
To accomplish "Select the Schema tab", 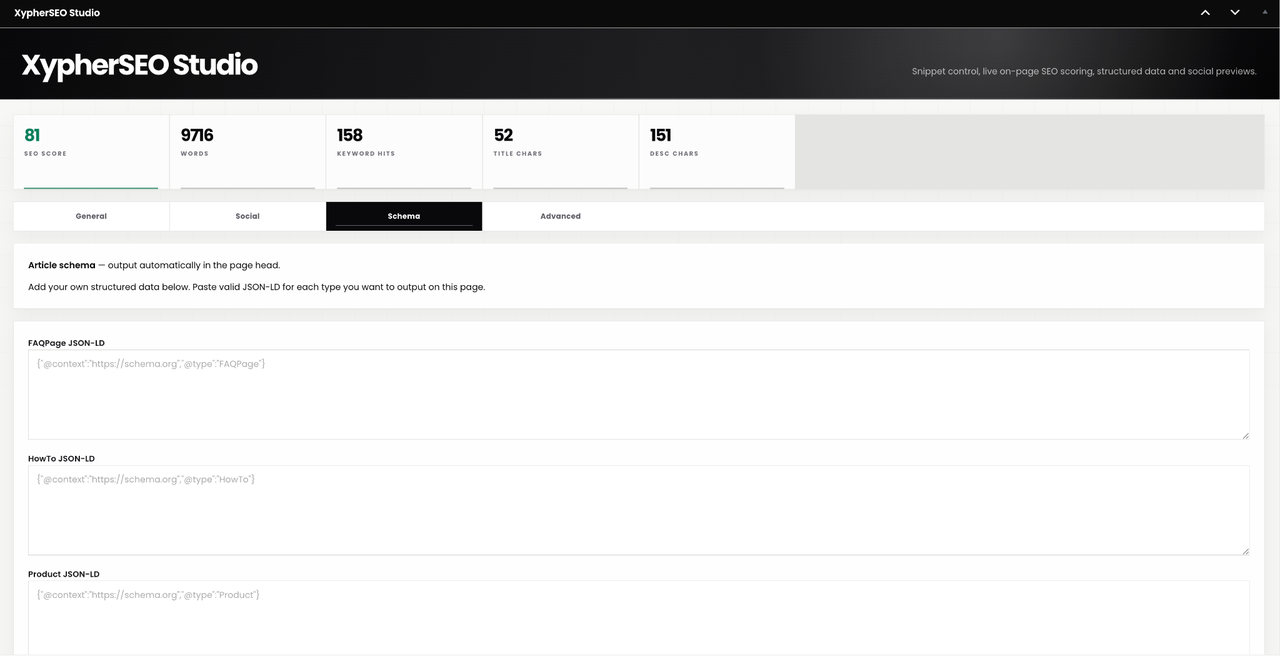I will pos(404,216).
